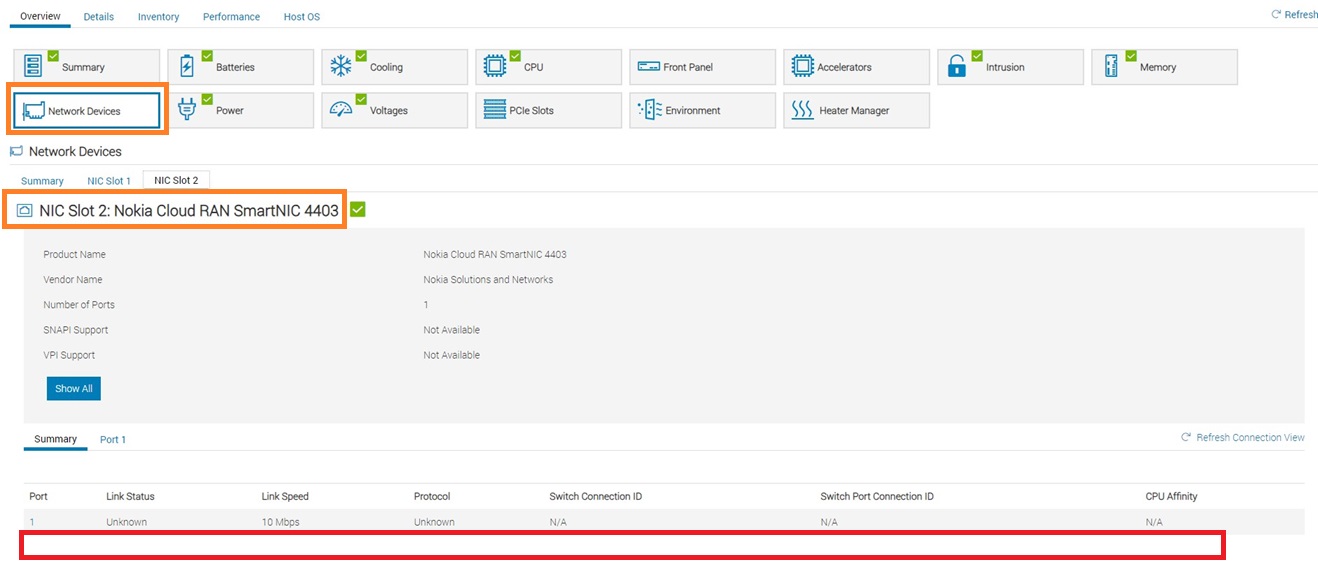Screen dimensions: 1318x564
Task: Click the Switch Port Connection ID header
Action: pos(877,496)
